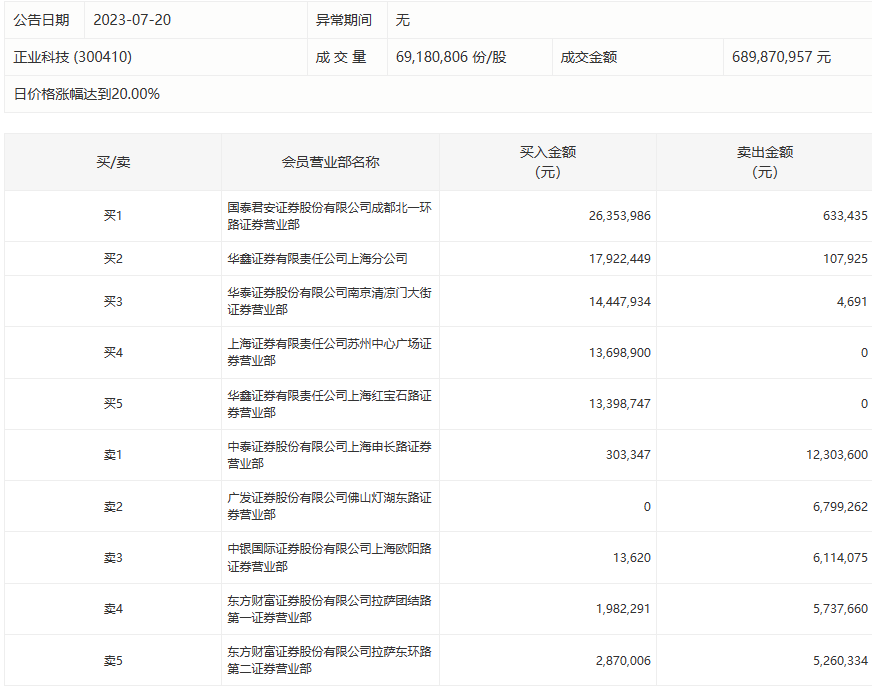Image resolution: width=872 pixels, height=691 pixels.
Task: Click 中泰证券上海申长路证券营业部 name
Action: pyautogui.click(x=329, y=455)
